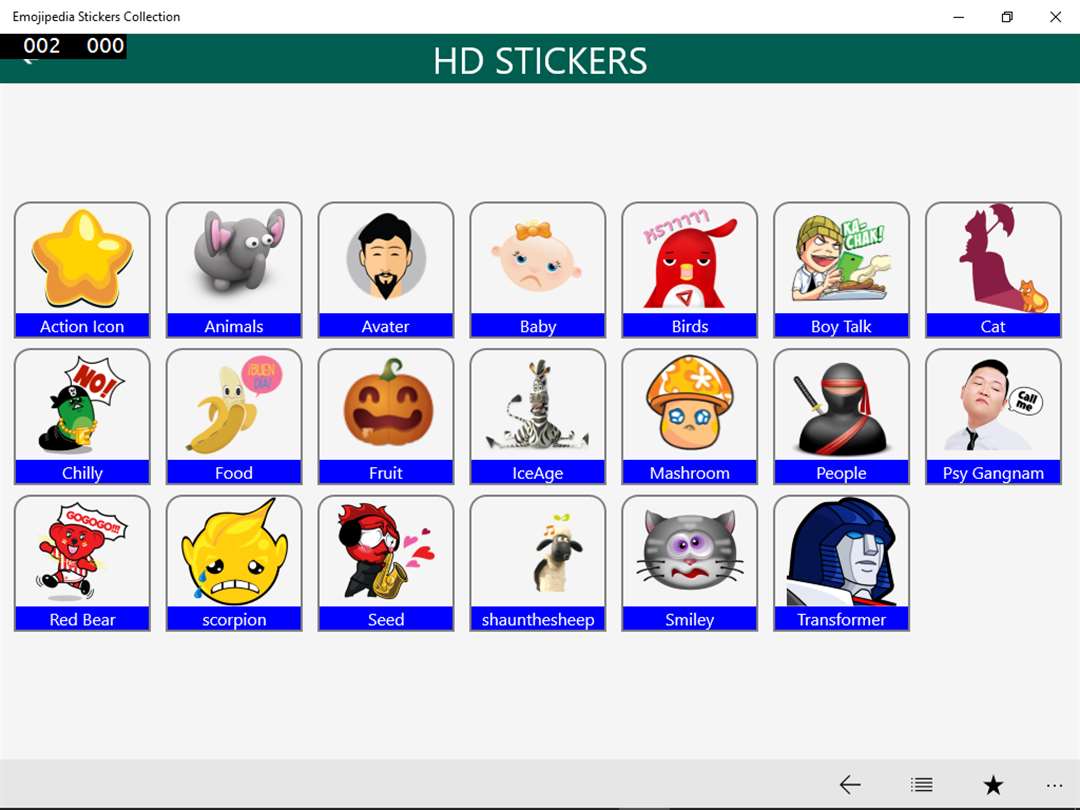1080x810 pixels.
Task: Open the Animals sticker pack
Action: (x=234, y=270)
